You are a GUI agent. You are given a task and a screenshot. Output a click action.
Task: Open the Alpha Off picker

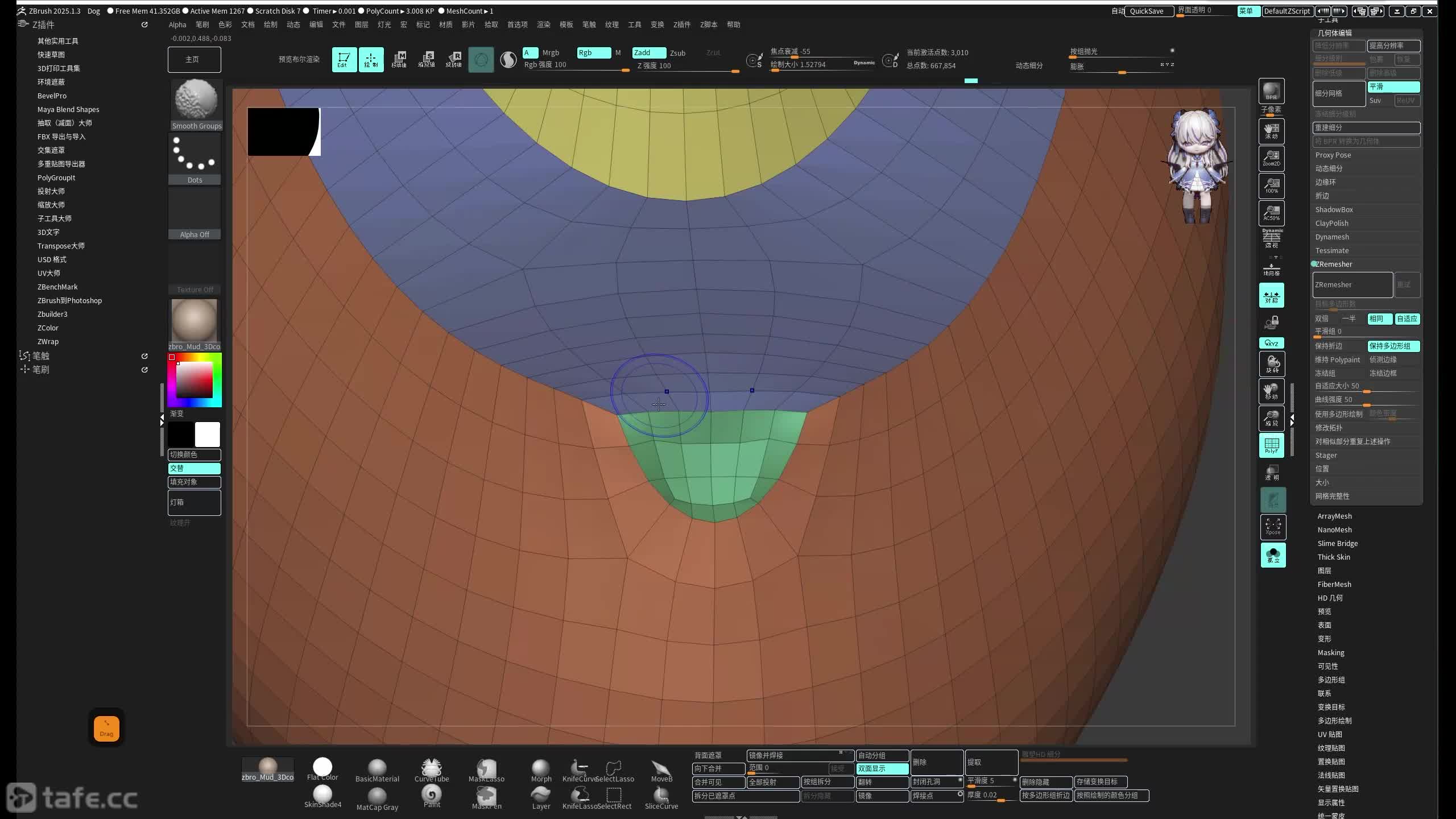click(x=195, y=213)
